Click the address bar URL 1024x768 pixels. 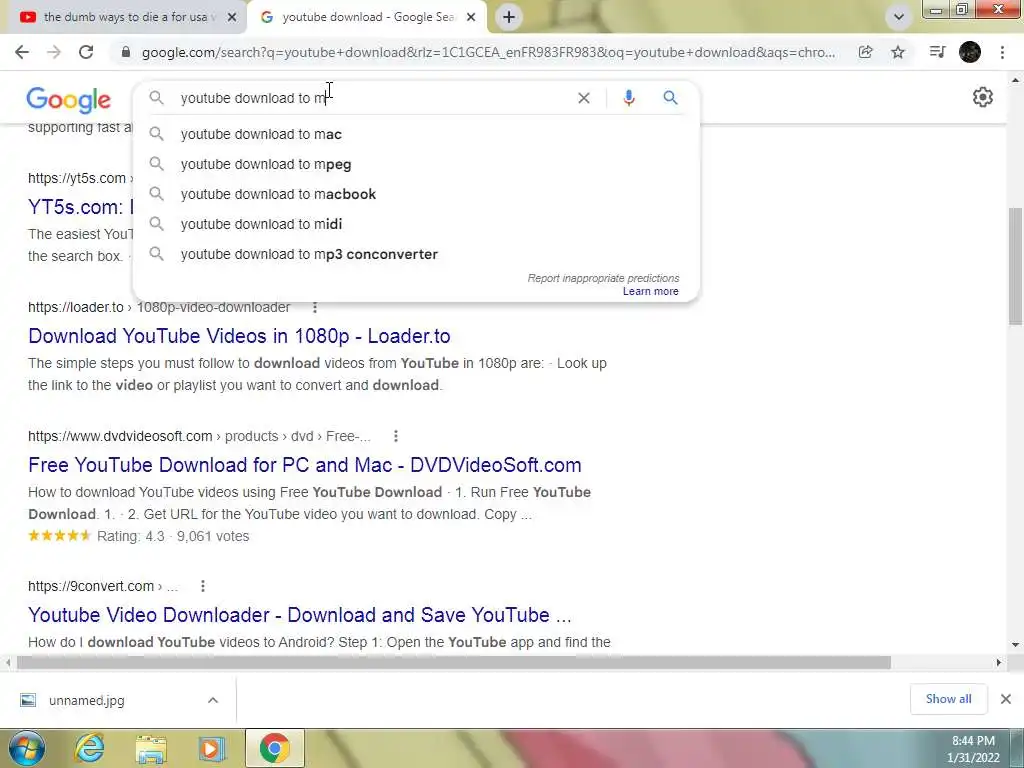point(488,52)
